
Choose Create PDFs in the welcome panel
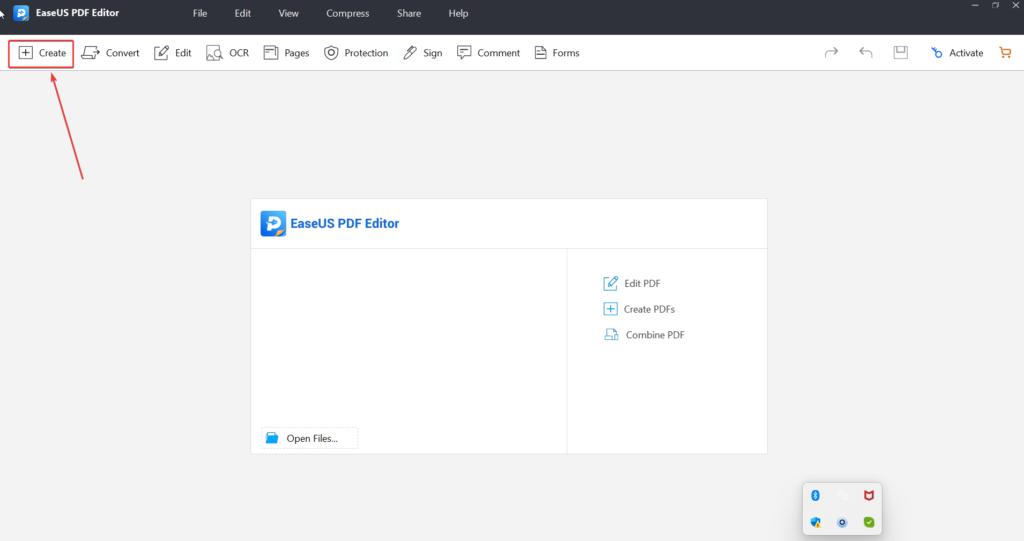(639, 309)
